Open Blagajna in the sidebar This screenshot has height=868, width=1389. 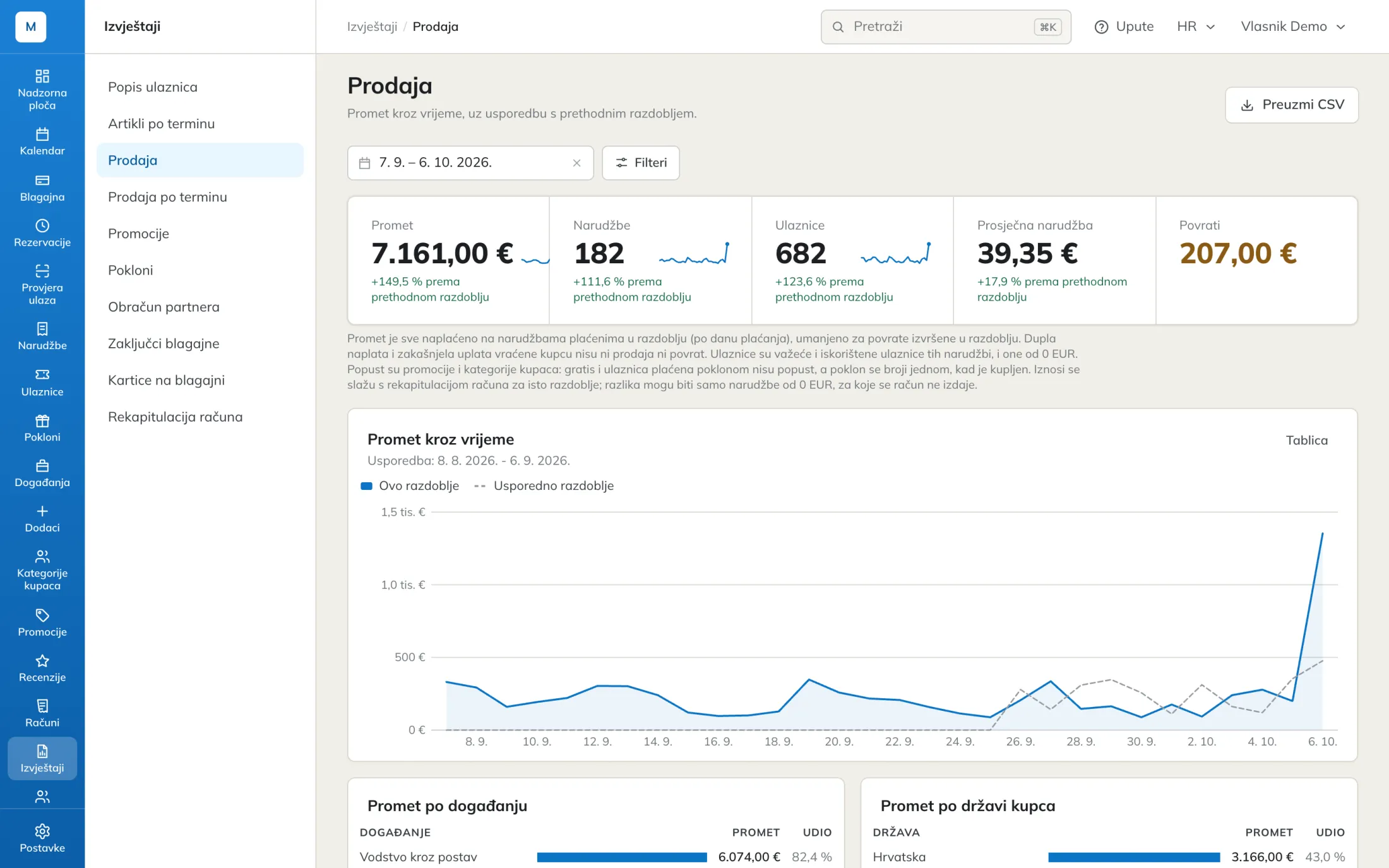click(42, 188)
